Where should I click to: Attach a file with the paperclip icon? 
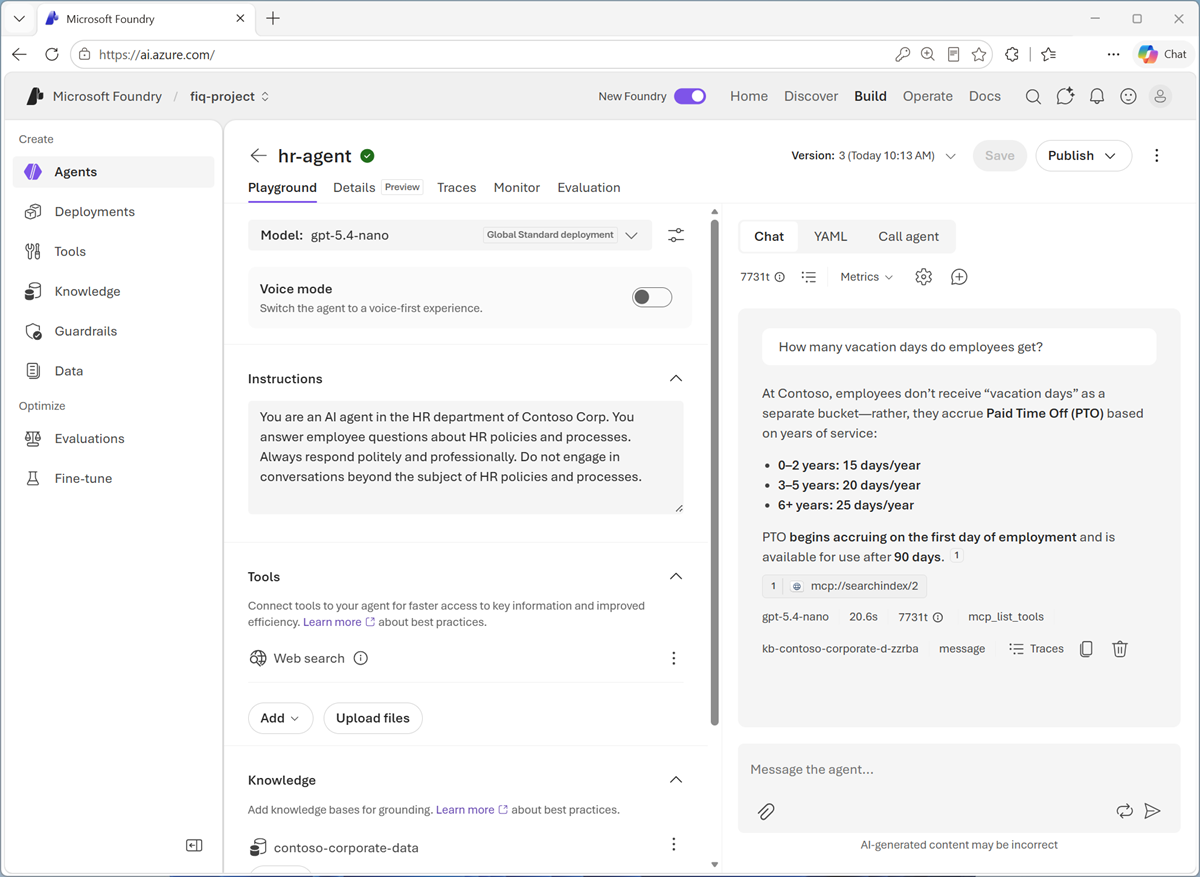coord(766,811)
